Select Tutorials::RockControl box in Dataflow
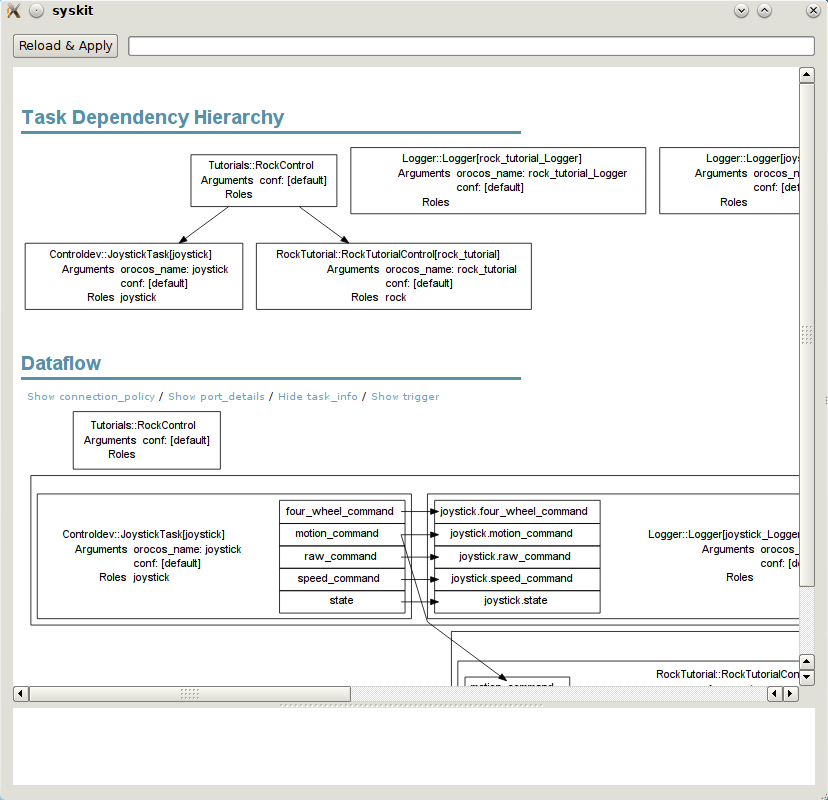 click(x=147, y=440)
